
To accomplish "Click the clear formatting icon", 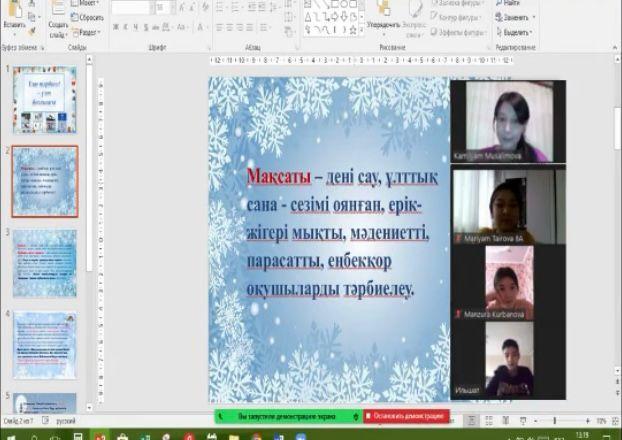I will coord(205,7).
